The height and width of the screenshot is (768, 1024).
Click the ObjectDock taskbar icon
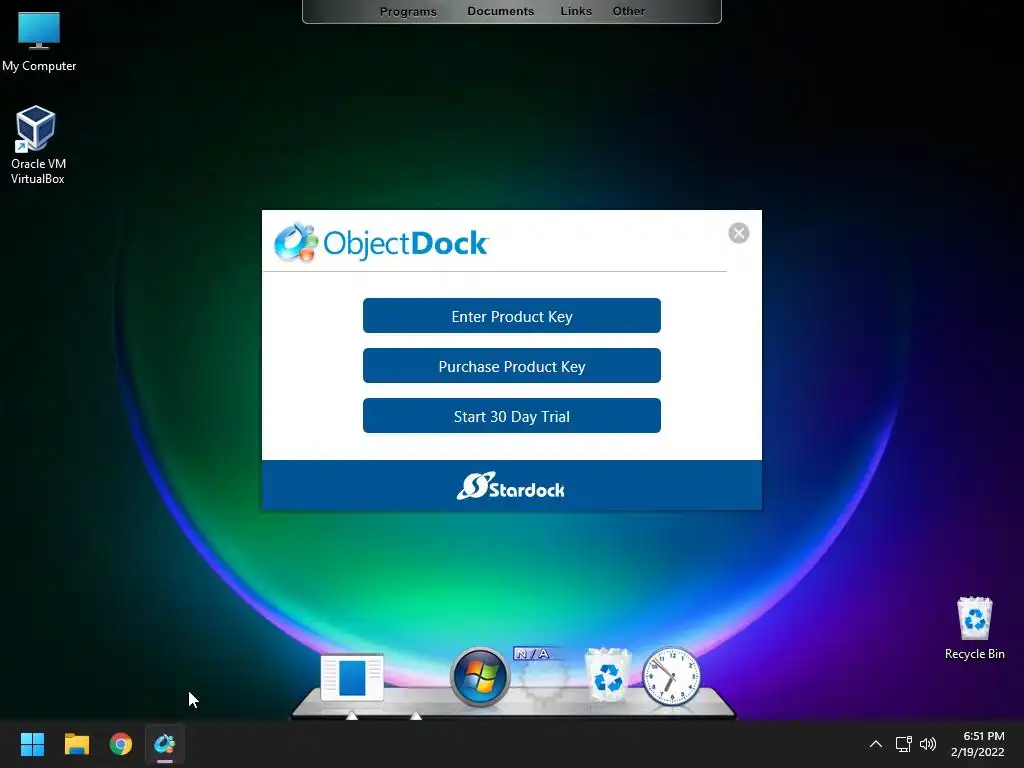coord(165,744)
